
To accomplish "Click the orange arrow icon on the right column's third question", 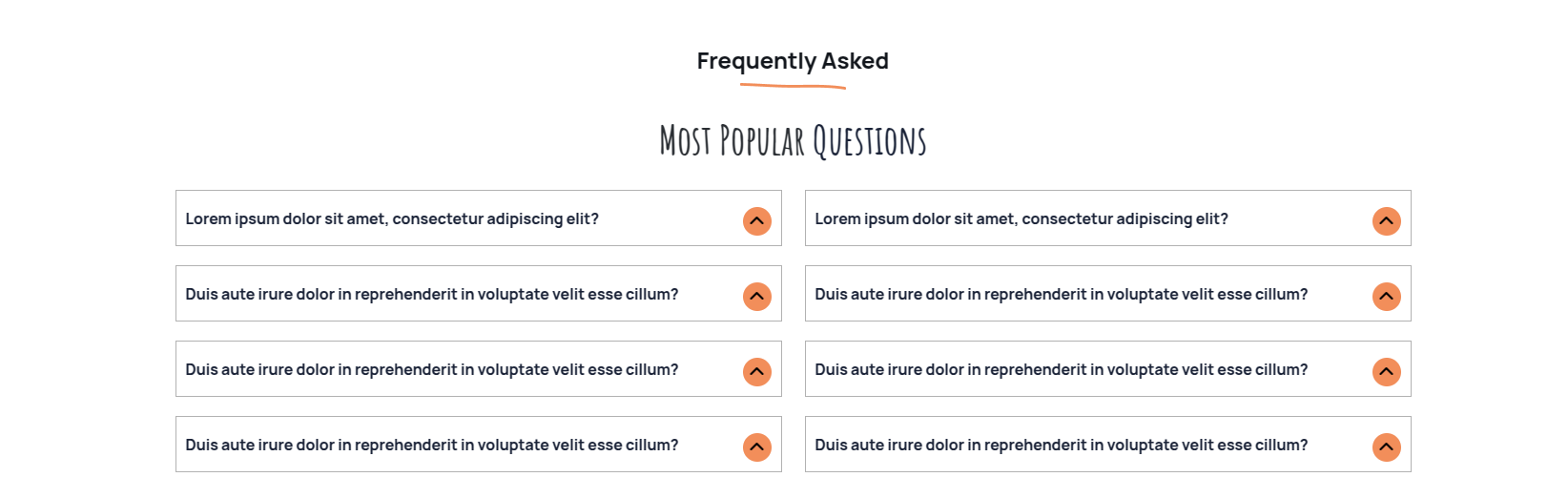I will click(1387, 372).
